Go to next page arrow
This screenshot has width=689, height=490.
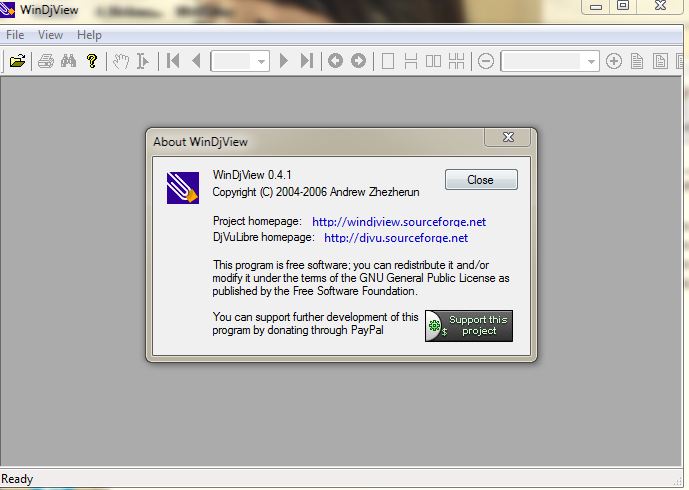[284, 61]
